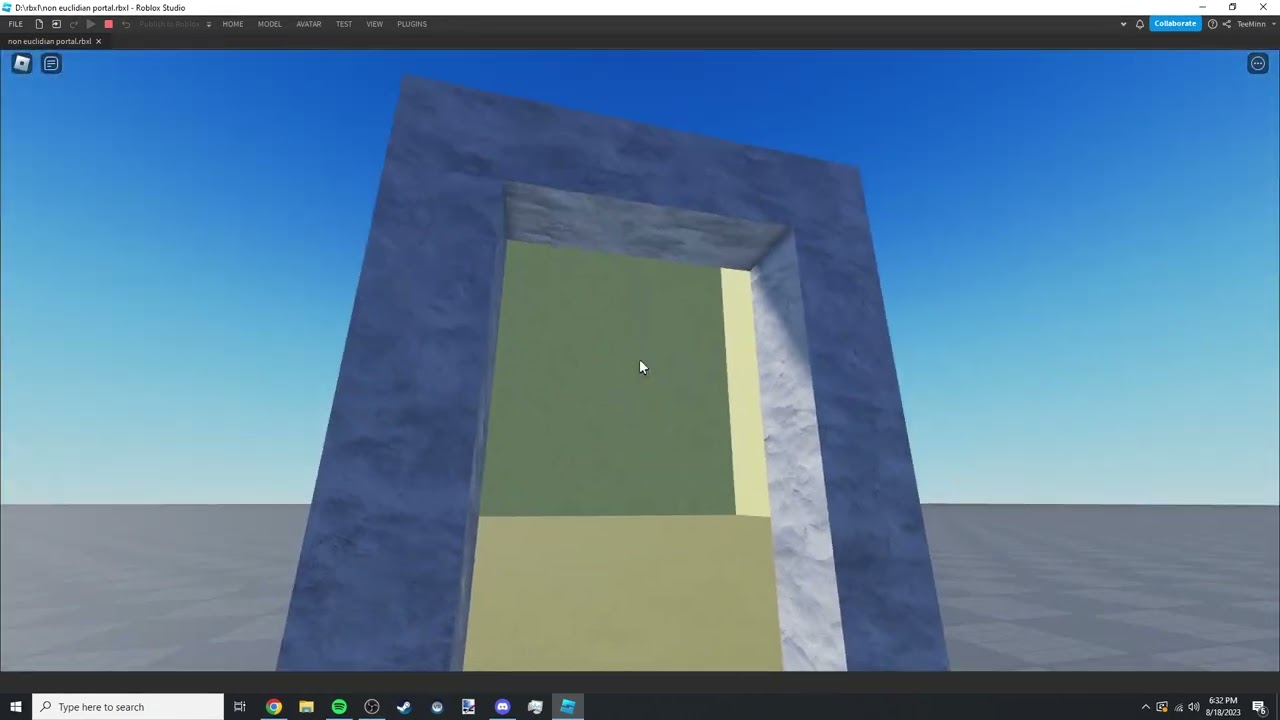
Task: Click the Publish to Roblox button
Action: tap(170, 24)
